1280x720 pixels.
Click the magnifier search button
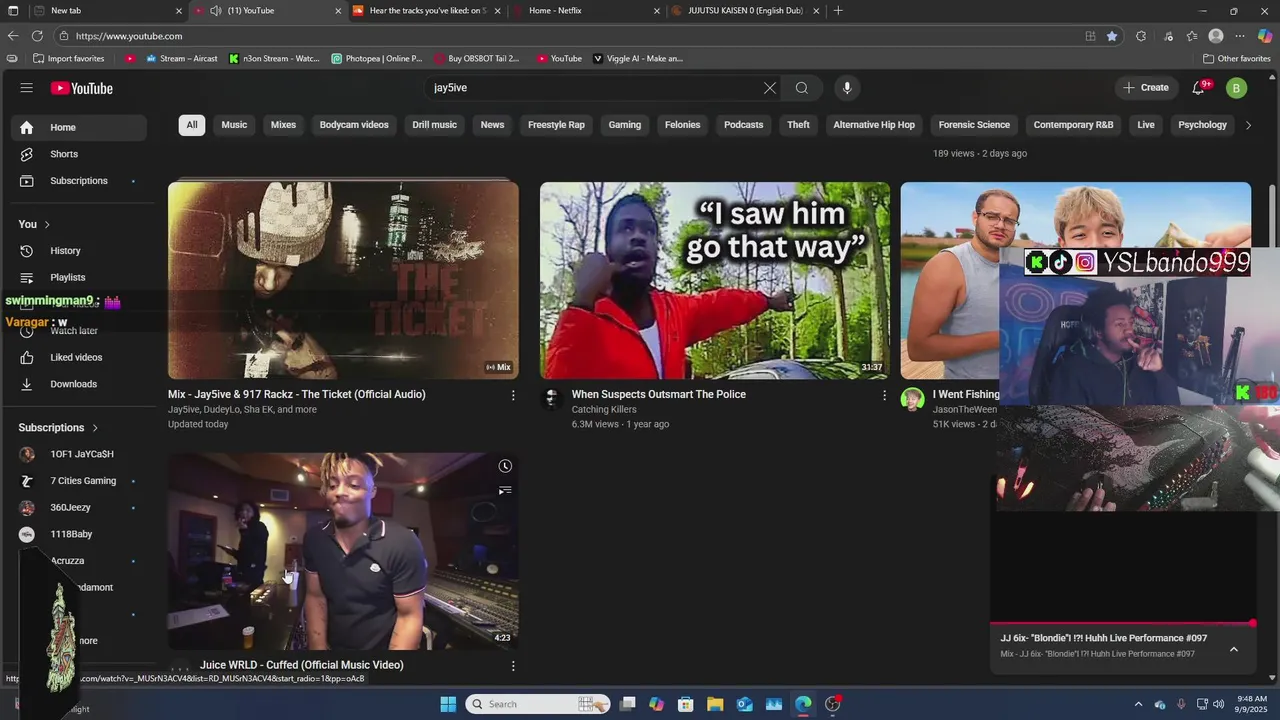pos(802,88)
